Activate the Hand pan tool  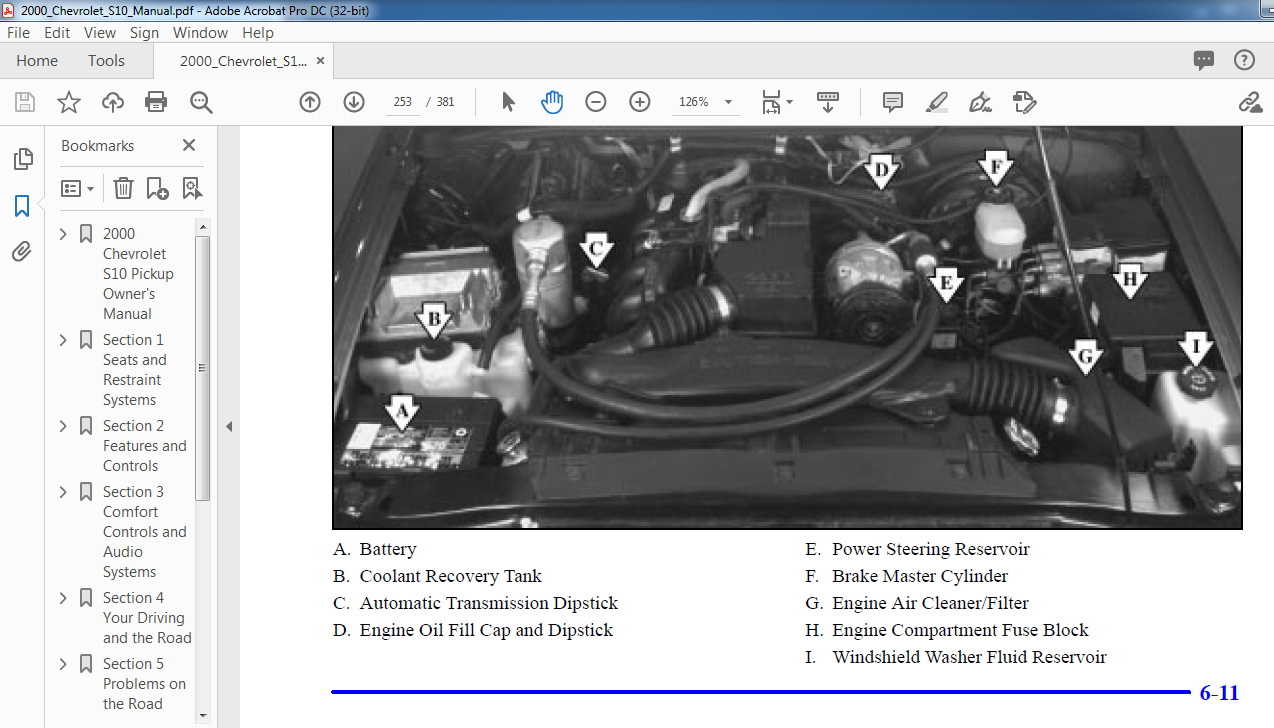[552, 102]
